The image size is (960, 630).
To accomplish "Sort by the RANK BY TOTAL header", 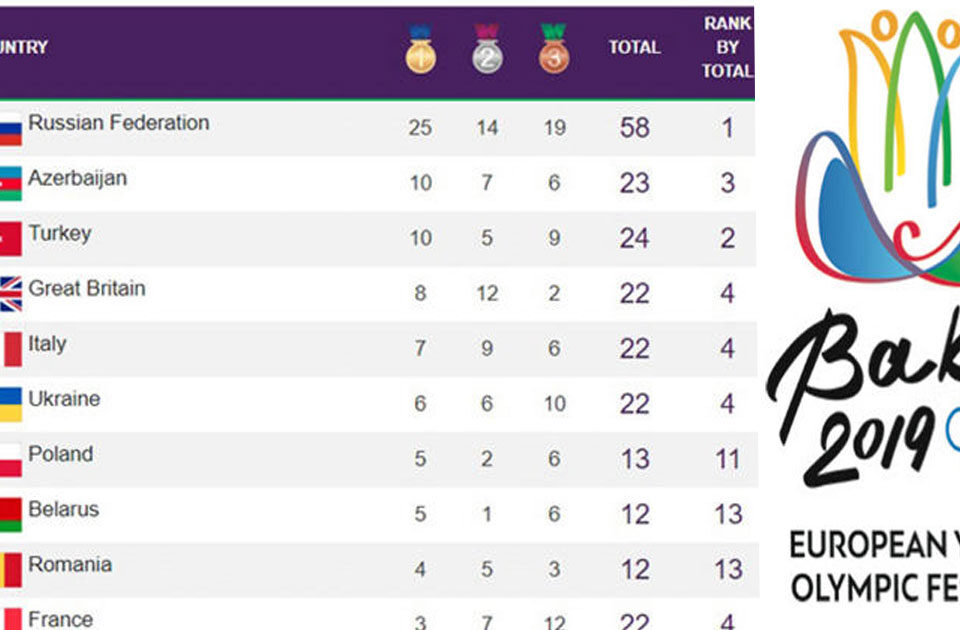I will coord(727,47).
